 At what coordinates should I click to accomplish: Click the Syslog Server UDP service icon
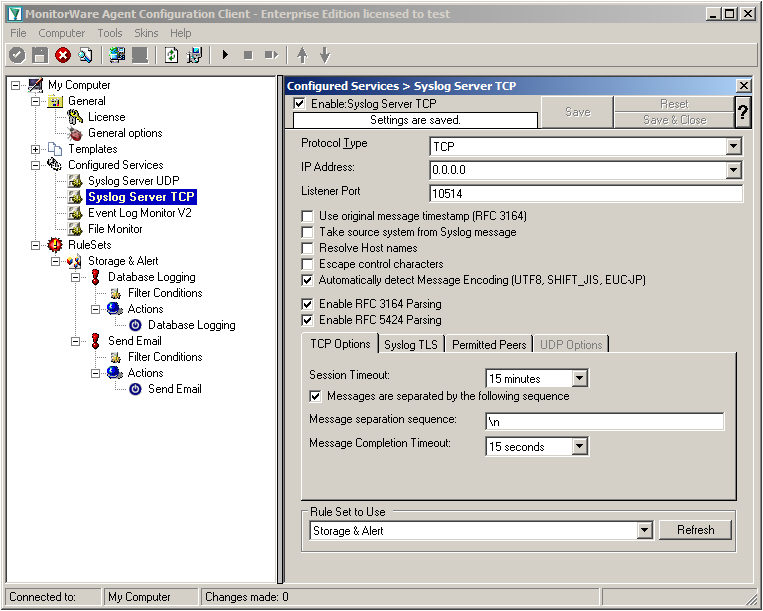point(75,181)
